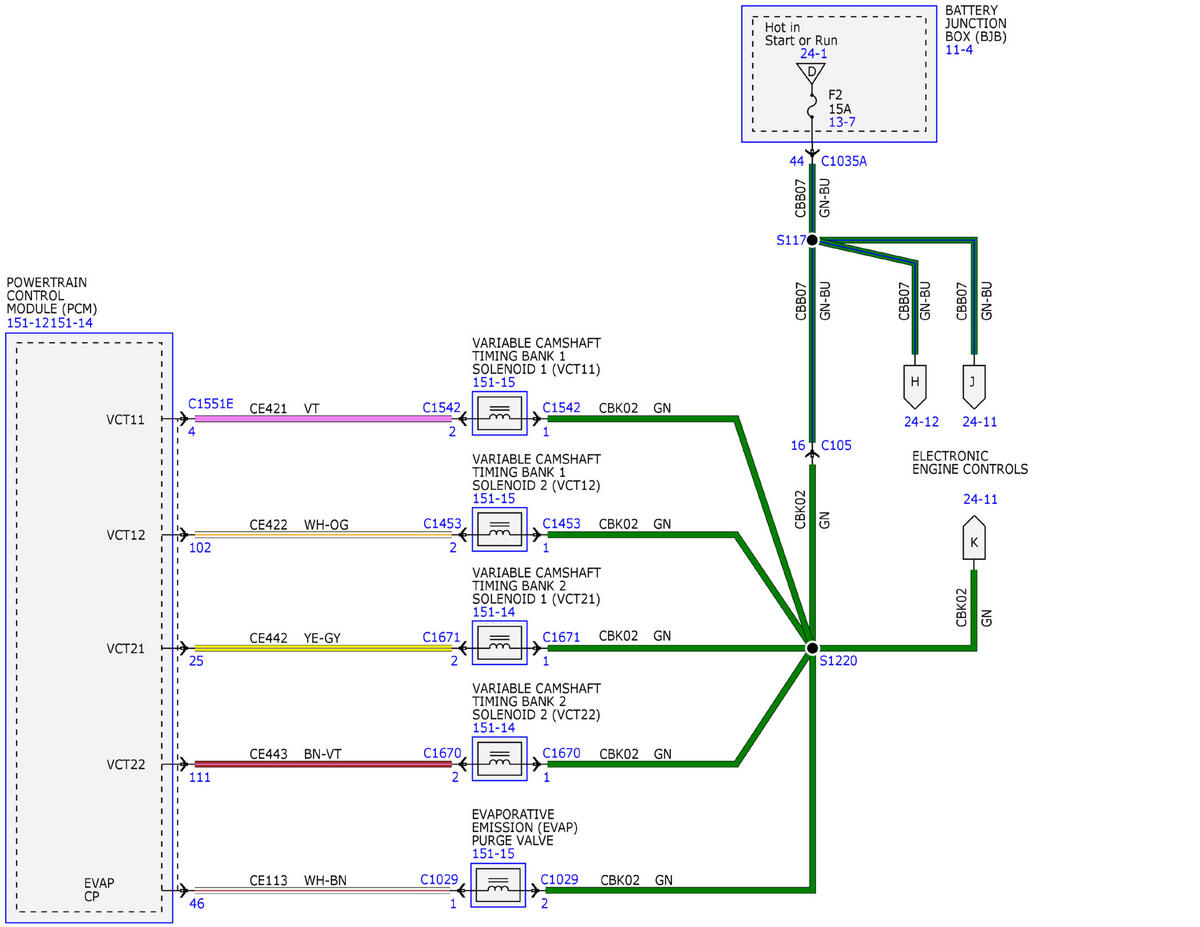Image resolution: width=1200 pixels, height=927 pixels.
Task: Select the VCT21 solenoid coil symbol
Action: pos(499,643)
